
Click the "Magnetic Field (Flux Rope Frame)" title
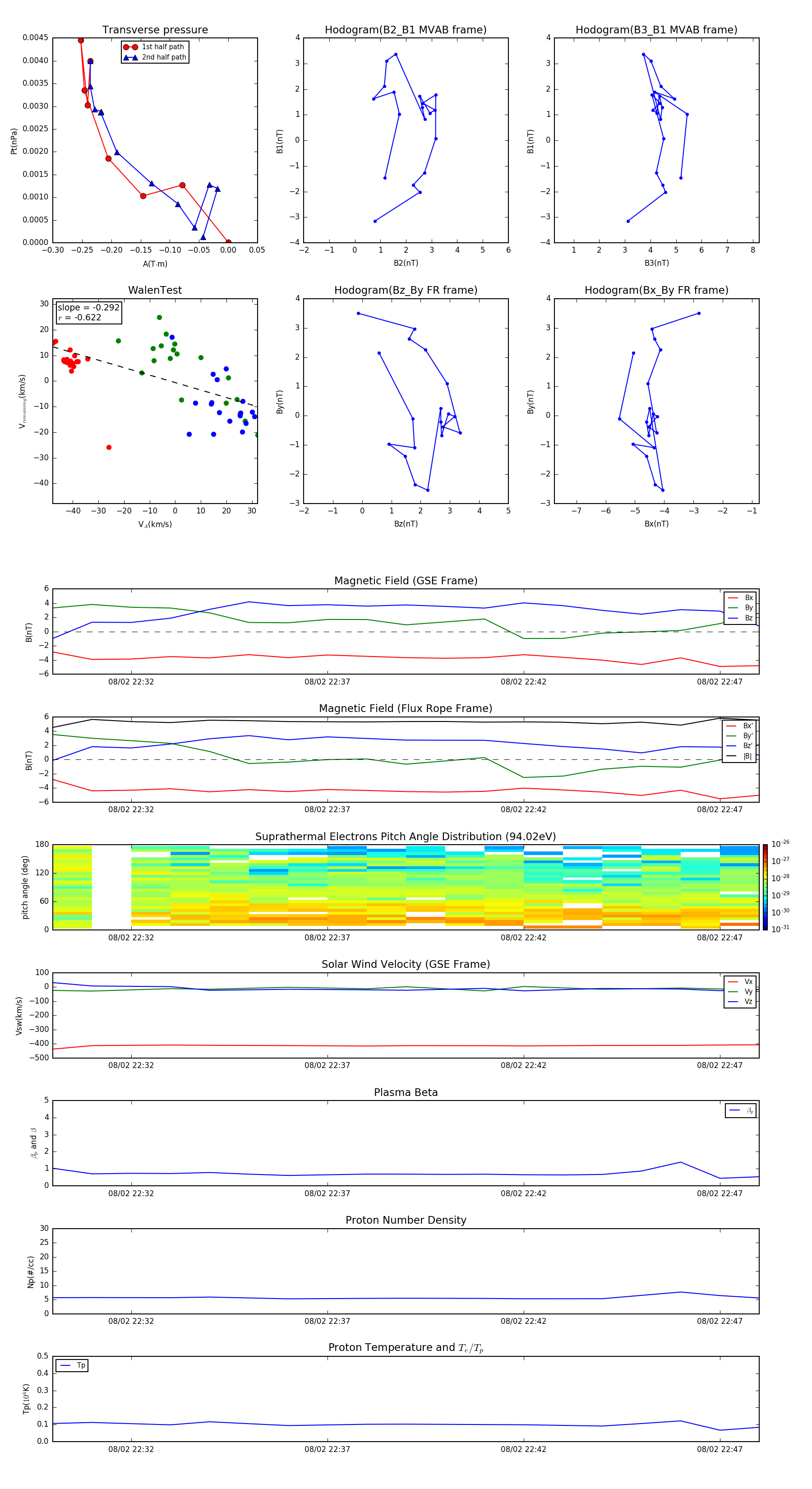coord(406,709)
